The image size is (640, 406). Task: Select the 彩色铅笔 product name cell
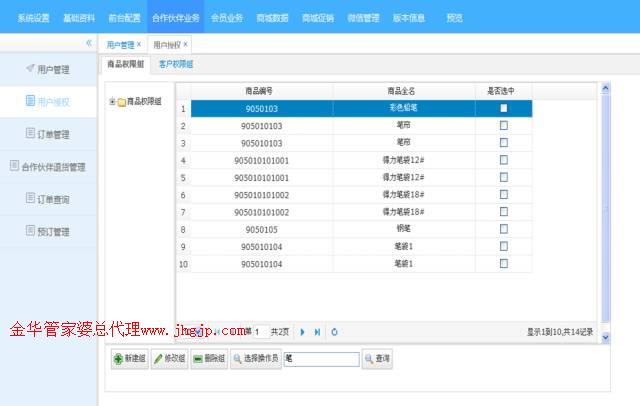point(404,108)
